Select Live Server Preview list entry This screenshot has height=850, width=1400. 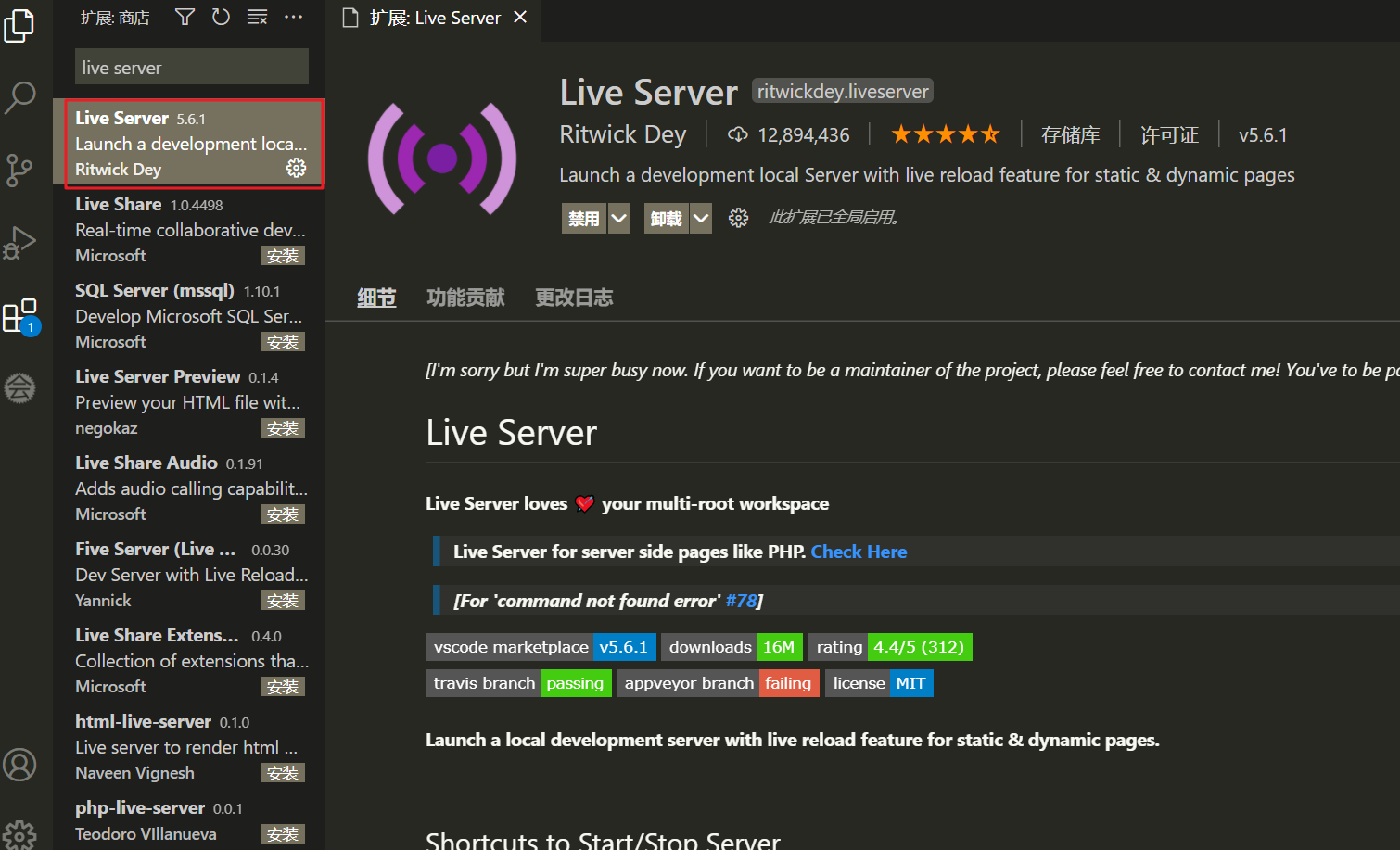(189, 402)
